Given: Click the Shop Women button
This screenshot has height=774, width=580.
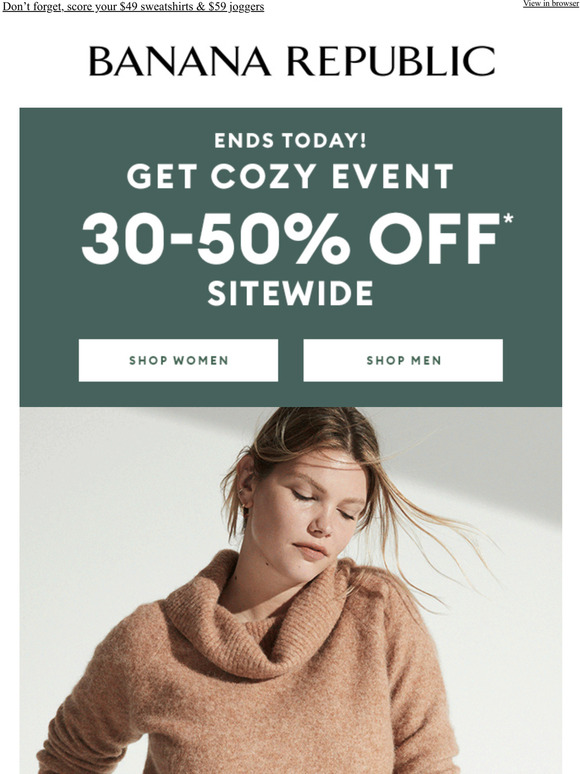Looking at the screenshot, I should [x=178, y=360].
